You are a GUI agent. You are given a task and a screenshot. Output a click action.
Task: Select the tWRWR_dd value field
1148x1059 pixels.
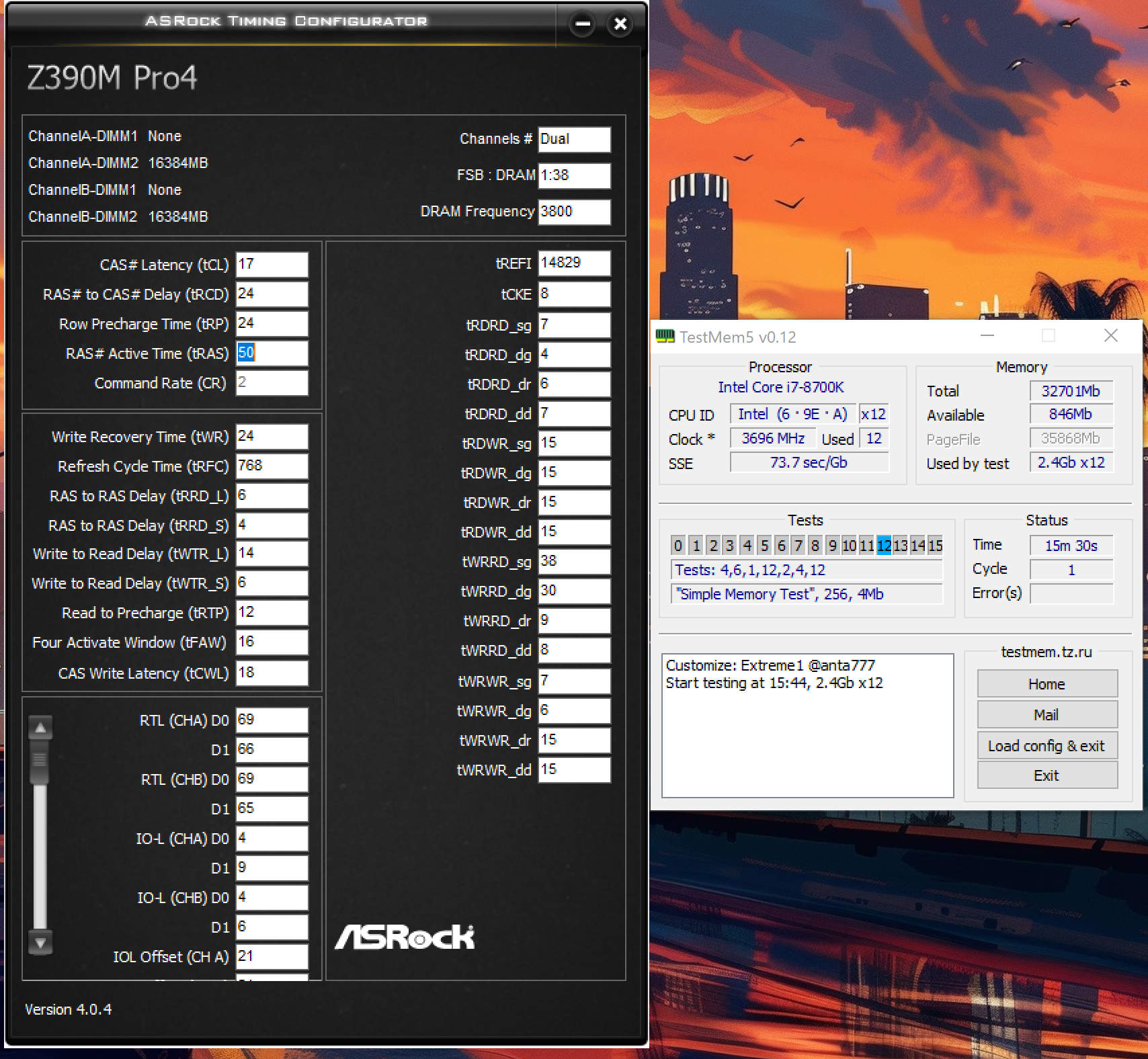click(x=575, y=770)
